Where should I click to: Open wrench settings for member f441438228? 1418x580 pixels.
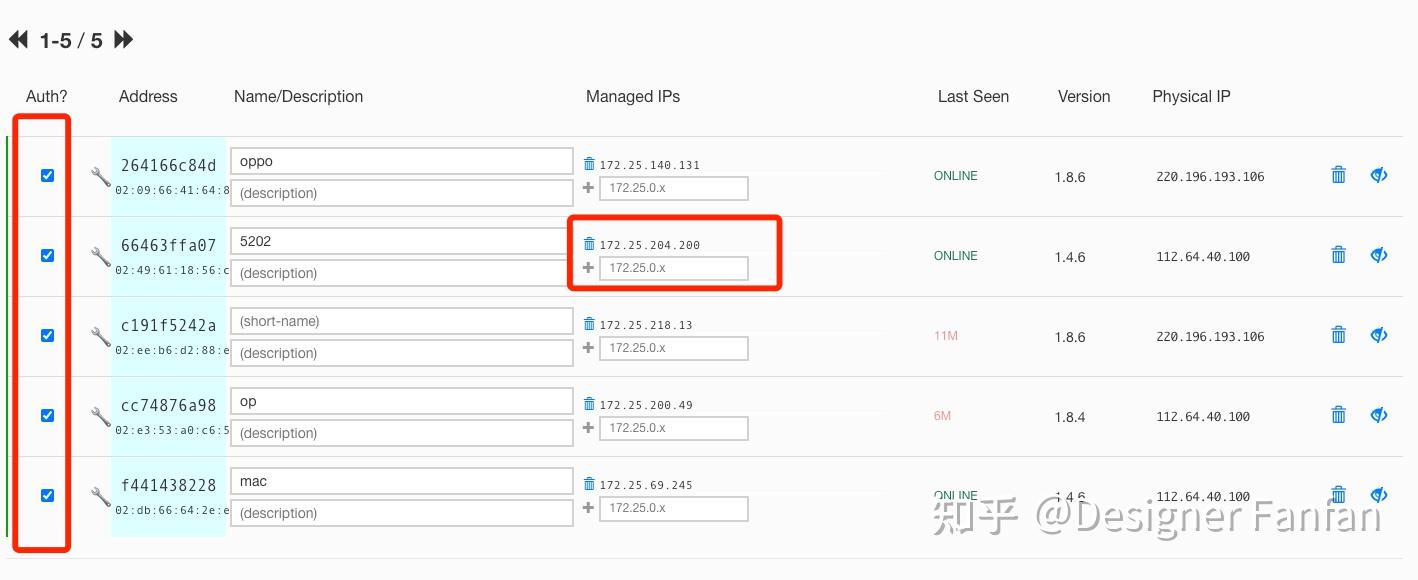[100, 497]
